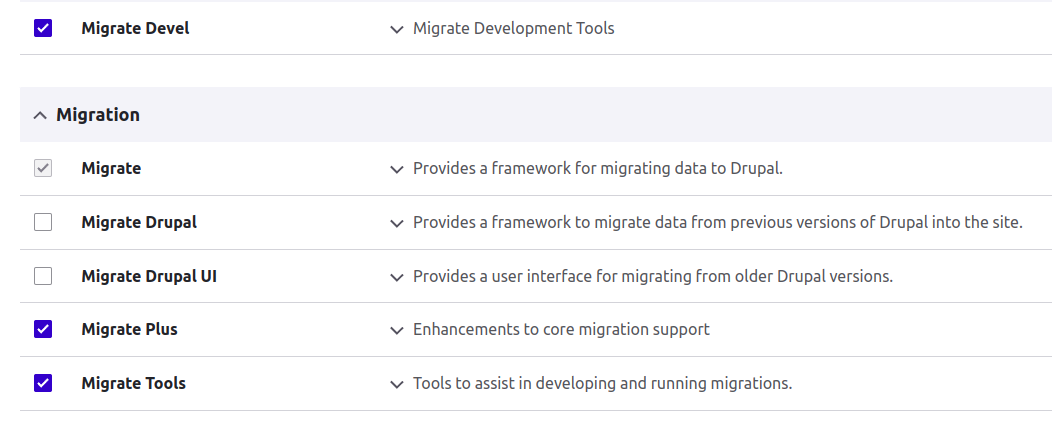Uncheck the Migrate Devel checkbox
Viewport: 1052px width, 434px height.
[x=43, y=28]
